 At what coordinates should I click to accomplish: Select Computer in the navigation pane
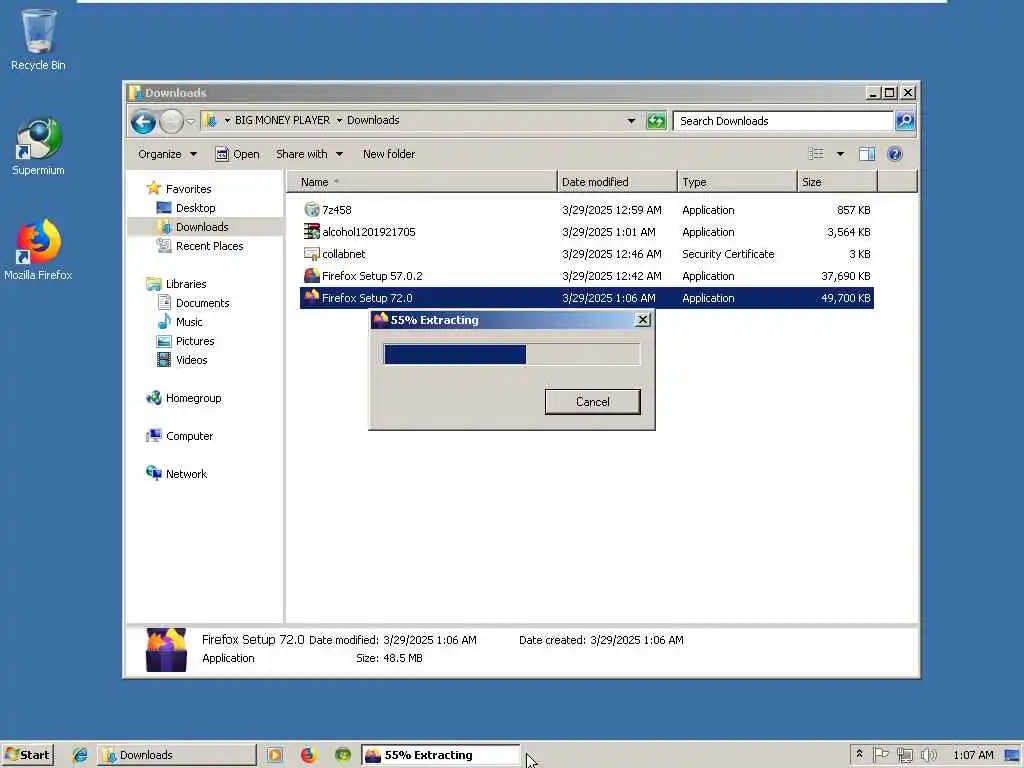pyautogui.click(x=189, y=436)
